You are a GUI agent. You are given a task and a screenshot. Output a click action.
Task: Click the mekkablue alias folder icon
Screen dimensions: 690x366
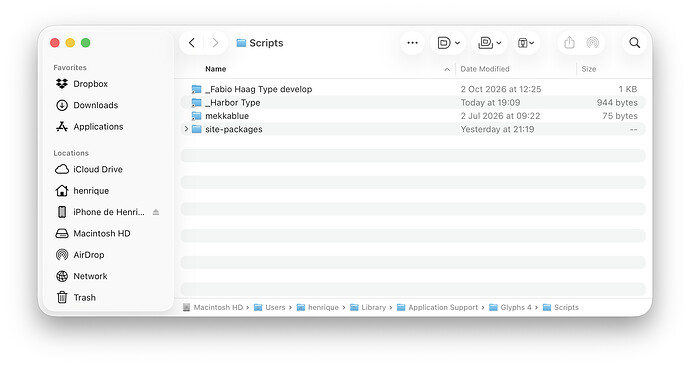point(196,116)
